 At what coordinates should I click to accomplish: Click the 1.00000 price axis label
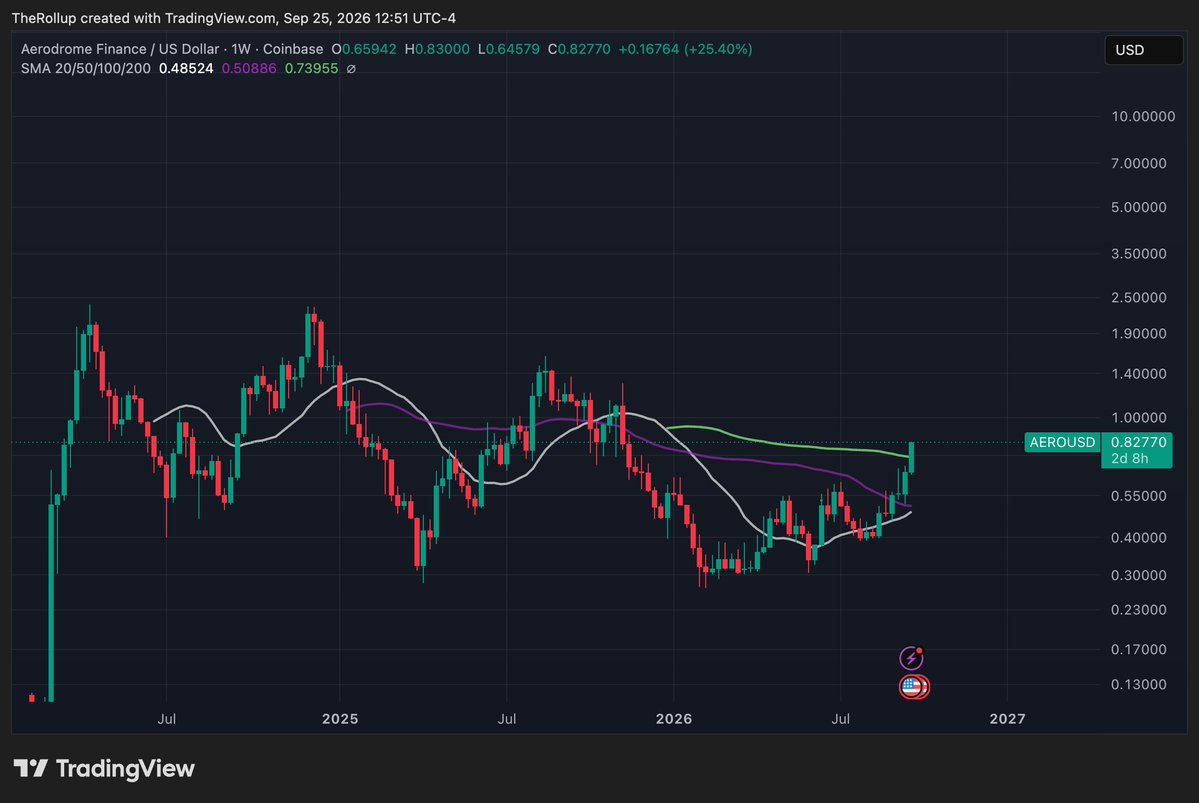[1139, 418]
